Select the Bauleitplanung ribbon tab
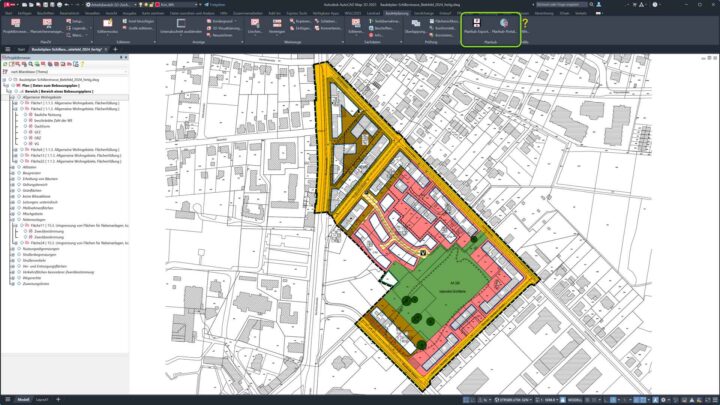 pos(396,13)
